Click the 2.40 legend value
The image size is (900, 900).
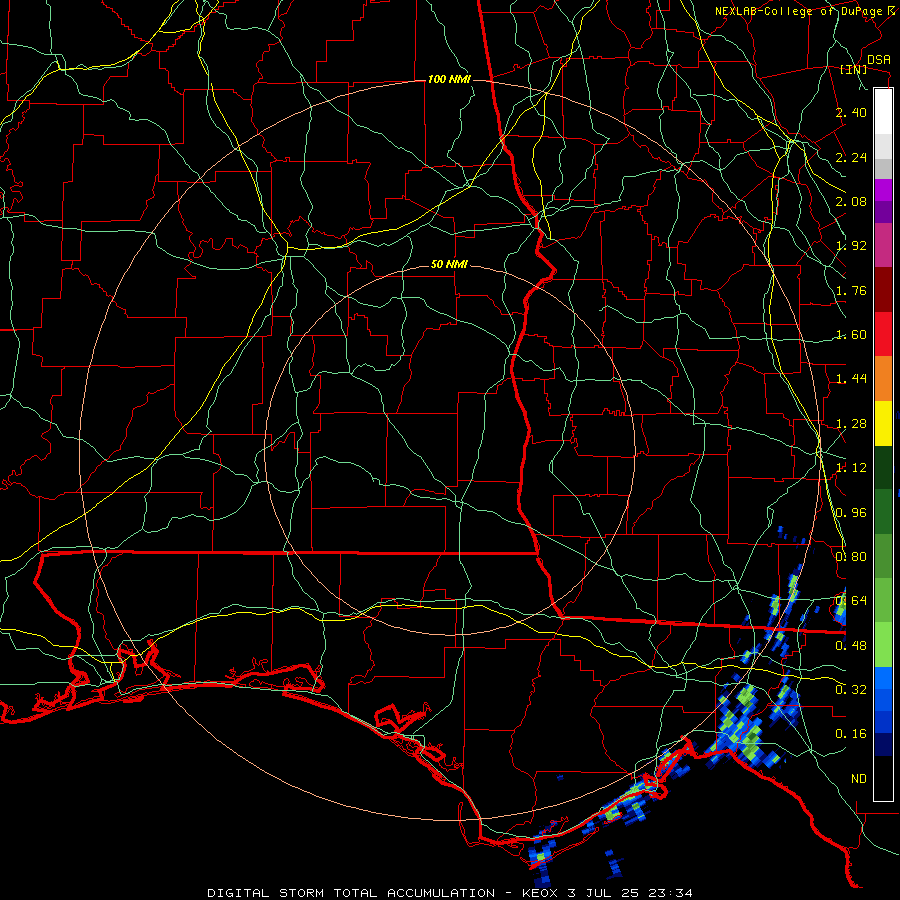coord(851,112)
